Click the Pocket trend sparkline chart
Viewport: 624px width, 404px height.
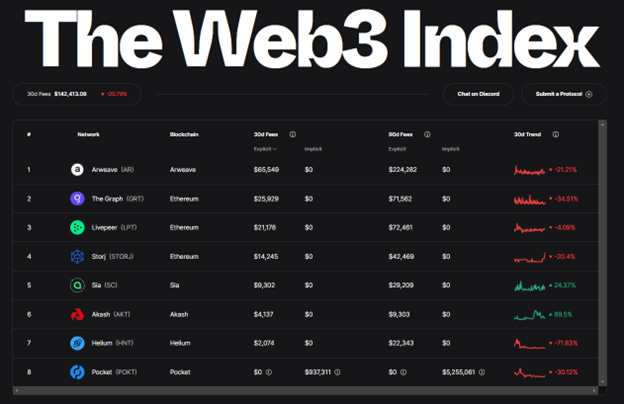[529, 373]
